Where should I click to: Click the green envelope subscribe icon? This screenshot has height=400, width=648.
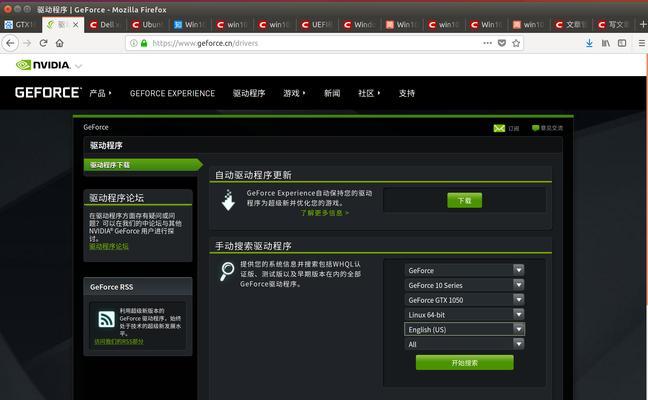[499, 129]
